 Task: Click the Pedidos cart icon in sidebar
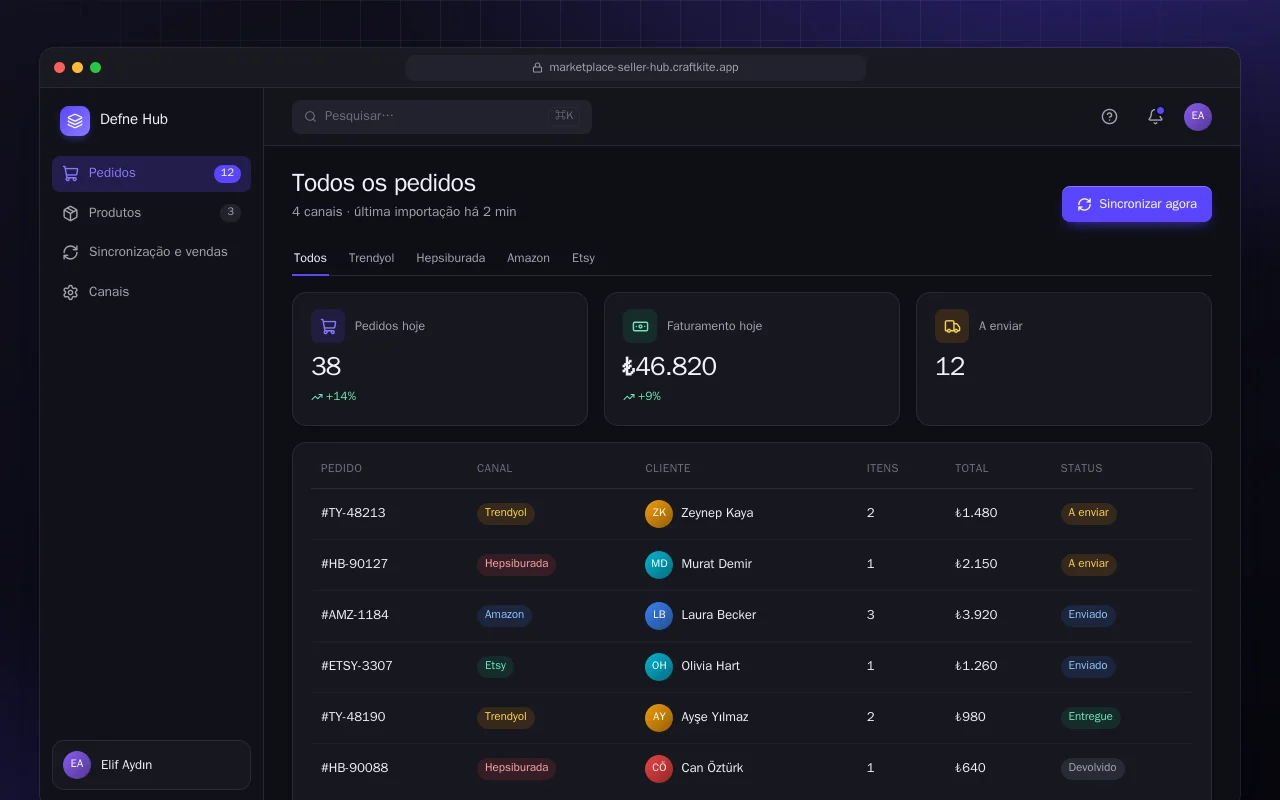[70, 173]
